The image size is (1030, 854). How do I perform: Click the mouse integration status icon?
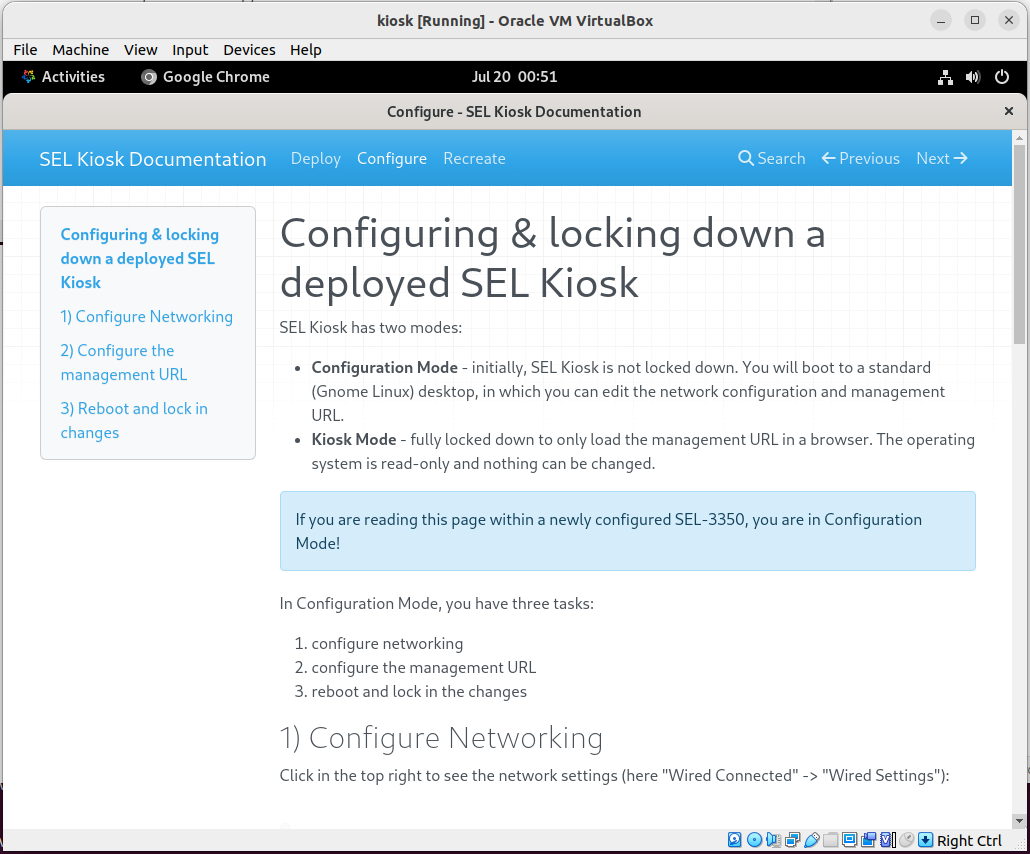907,840
